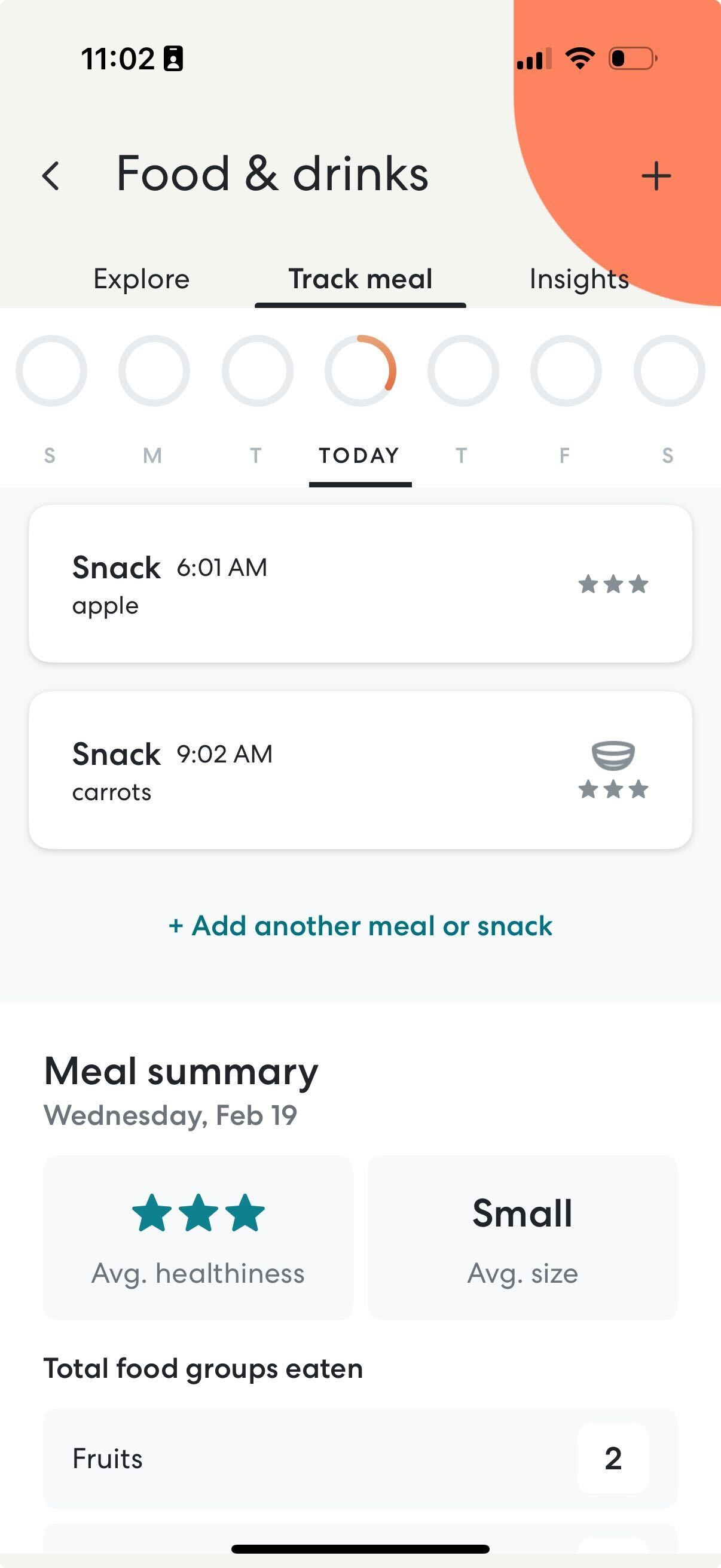This screenshot has width=721, height=1568.
Task: Tap the star rating on carrots snack
Action: 613,789
